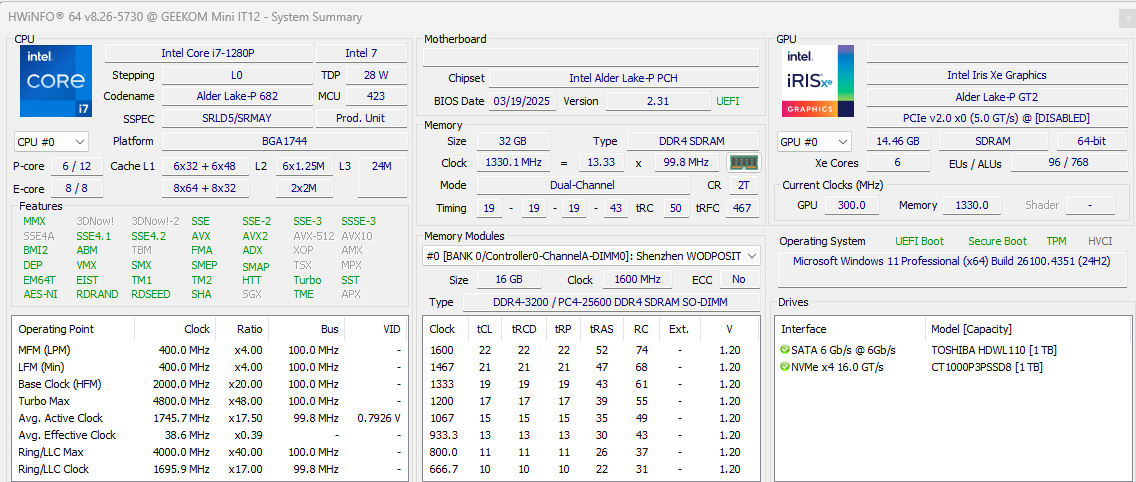Click the Alder Lake-P GT2 field
This screenshot has height=482, width=1136.
pyautogui.click(x=996, y=96)
